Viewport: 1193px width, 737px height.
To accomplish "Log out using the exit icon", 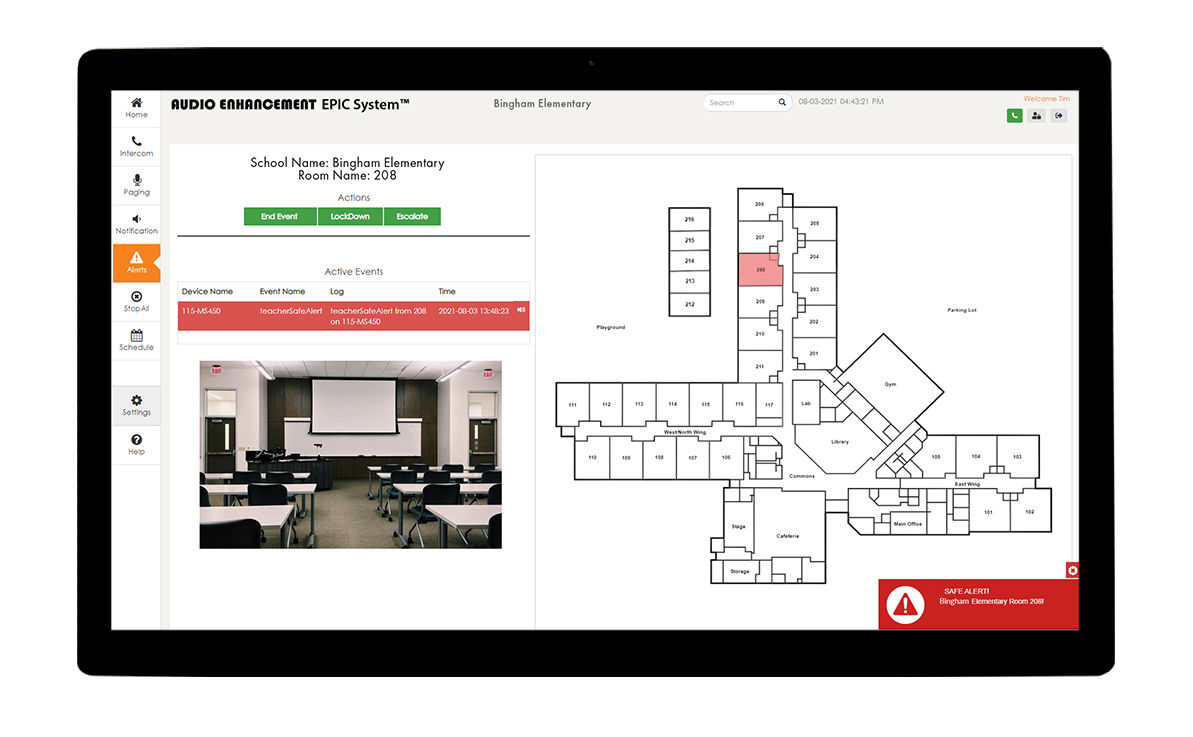I will [x=1058, y=116].
